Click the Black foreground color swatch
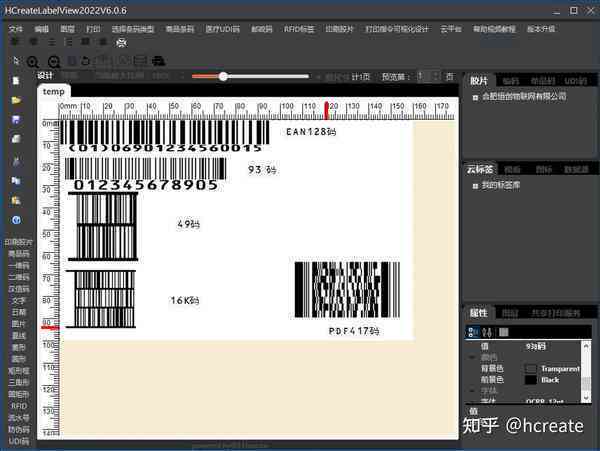Viewport: 600px width, 451px height. [530, 380]
